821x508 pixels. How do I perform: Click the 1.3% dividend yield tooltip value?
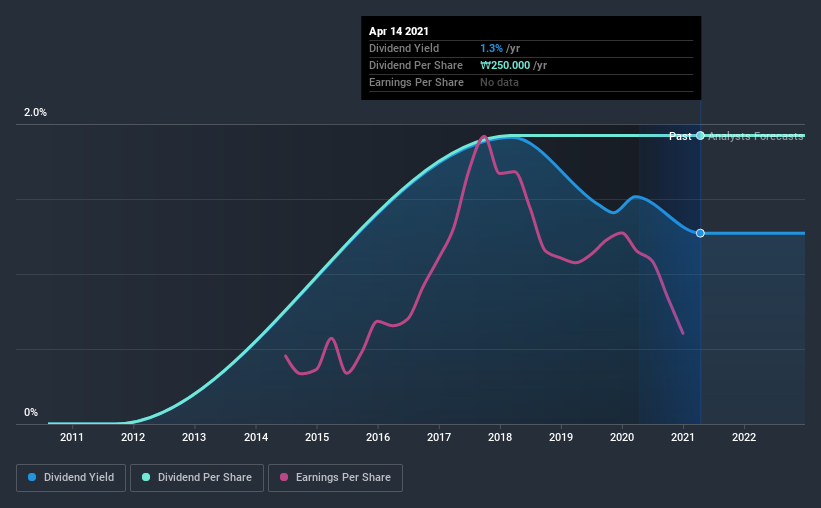point(491,48)
